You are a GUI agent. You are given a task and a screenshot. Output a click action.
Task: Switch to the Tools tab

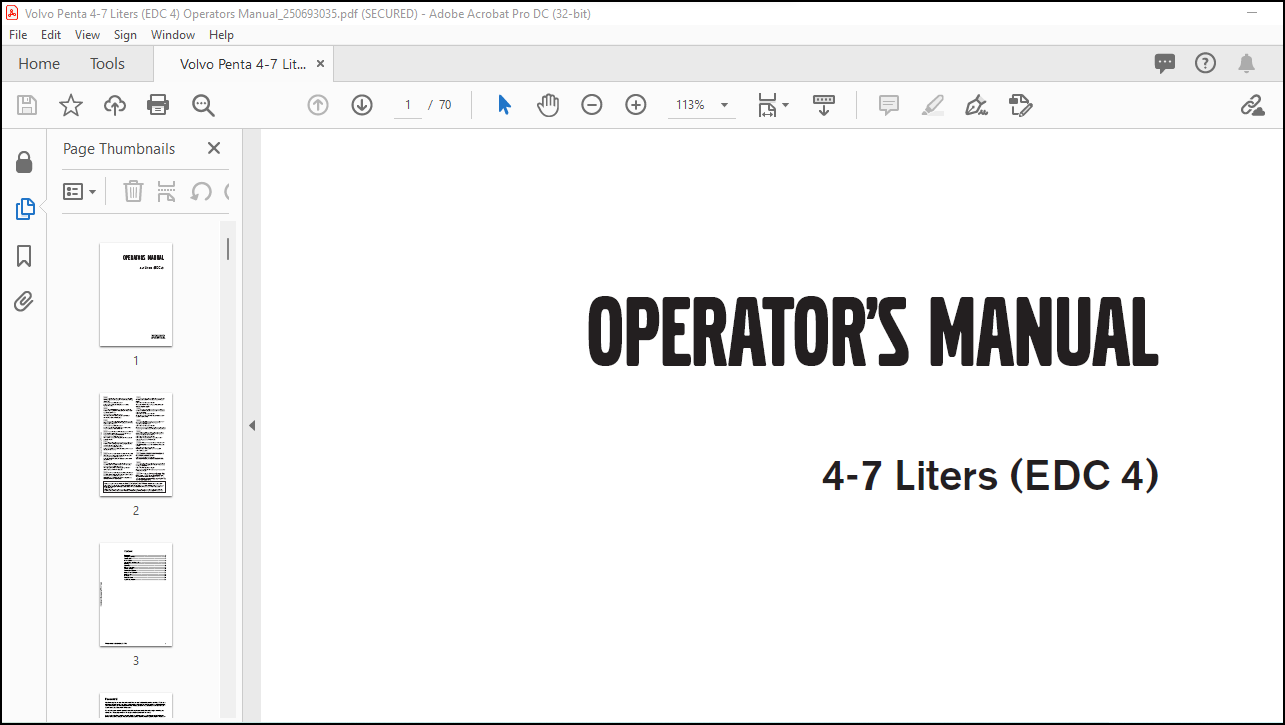click(x=107, y=64)
